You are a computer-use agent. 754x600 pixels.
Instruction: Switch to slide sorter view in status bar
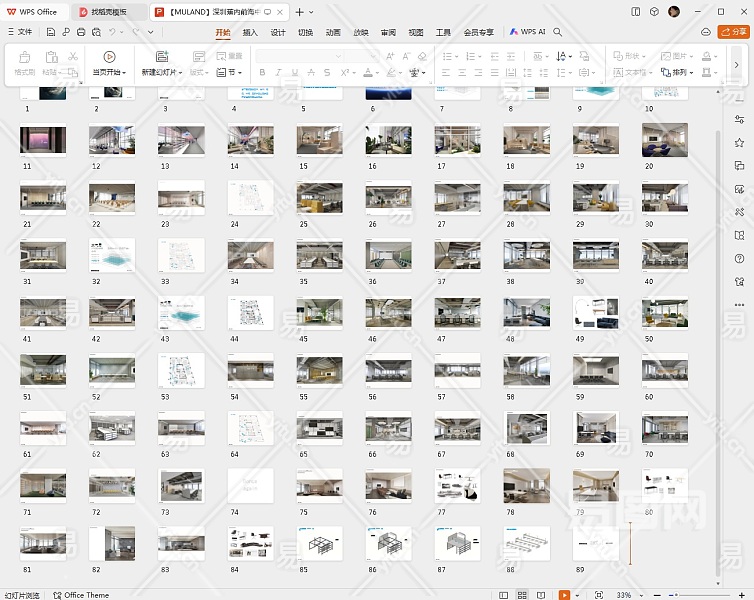pyautogui.click(x=524, y=595)
